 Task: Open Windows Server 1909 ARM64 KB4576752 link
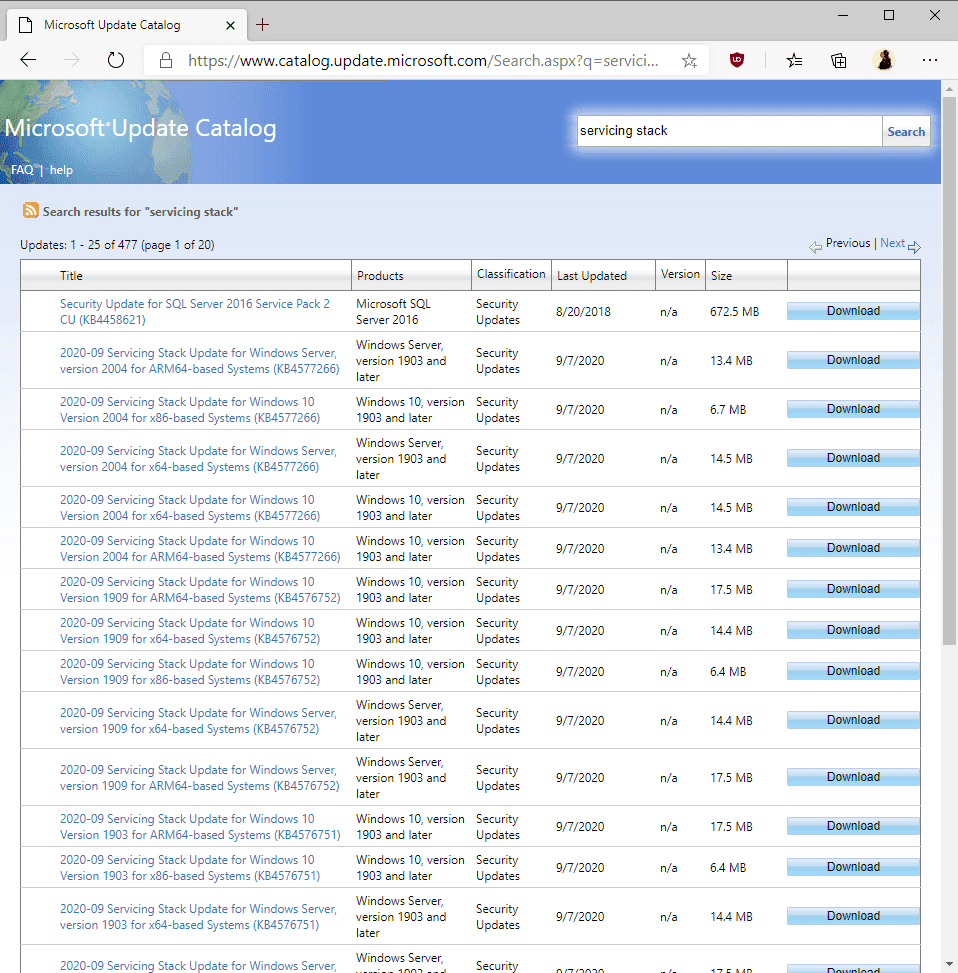pos(199,778)
